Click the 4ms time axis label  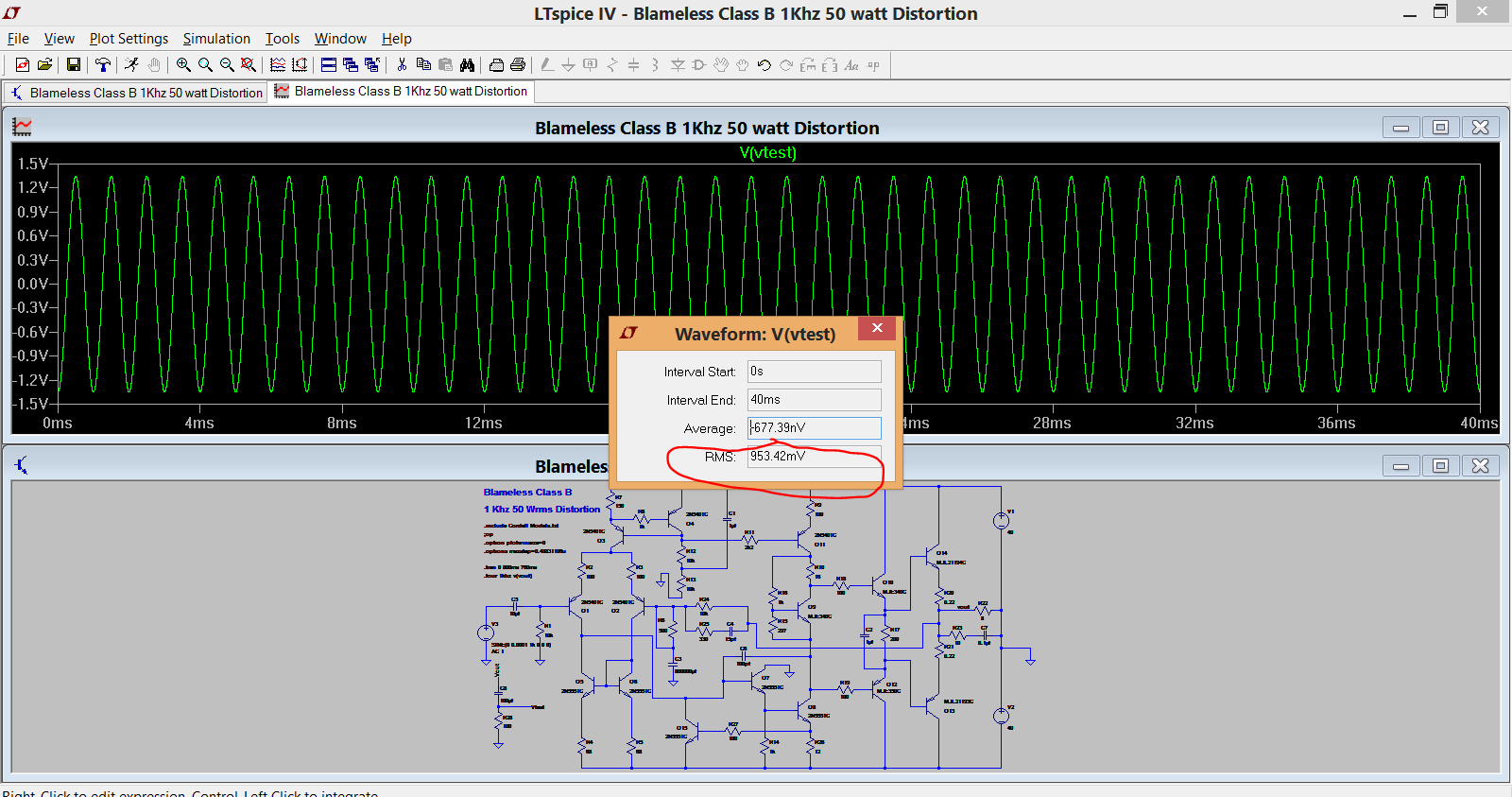(199, 423)
